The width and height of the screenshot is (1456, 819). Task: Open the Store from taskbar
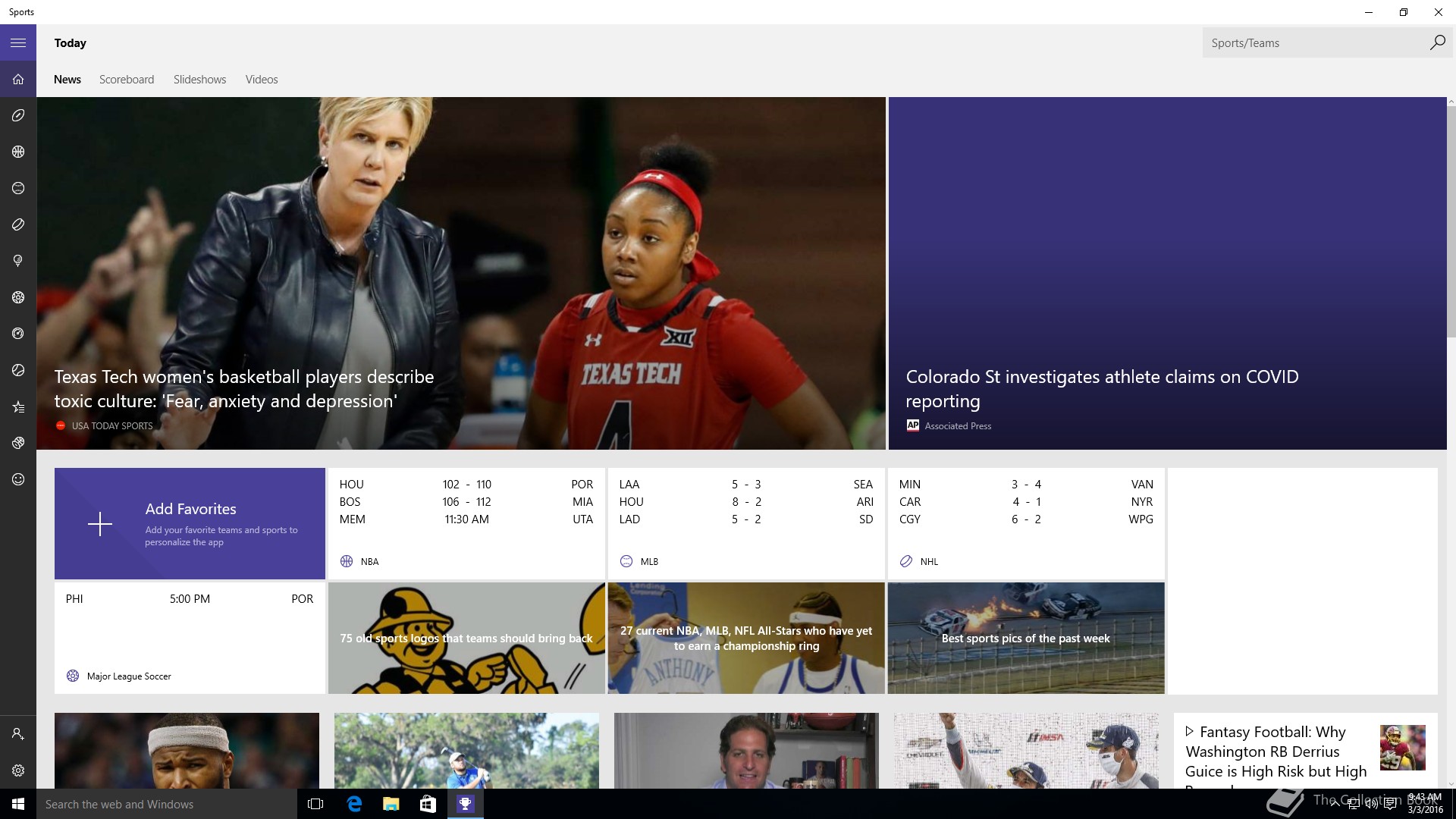tap(428, 804)
